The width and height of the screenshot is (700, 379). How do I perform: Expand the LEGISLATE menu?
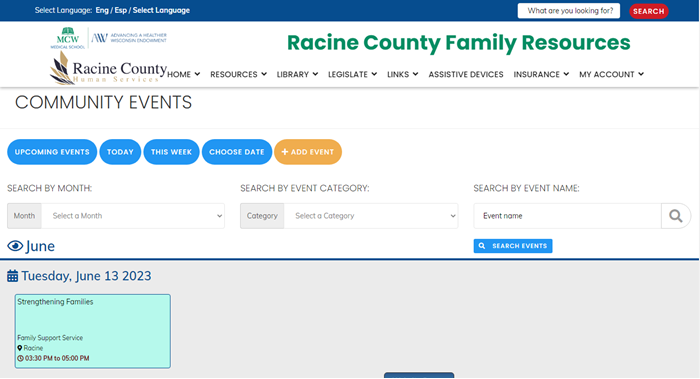[353, 74]
